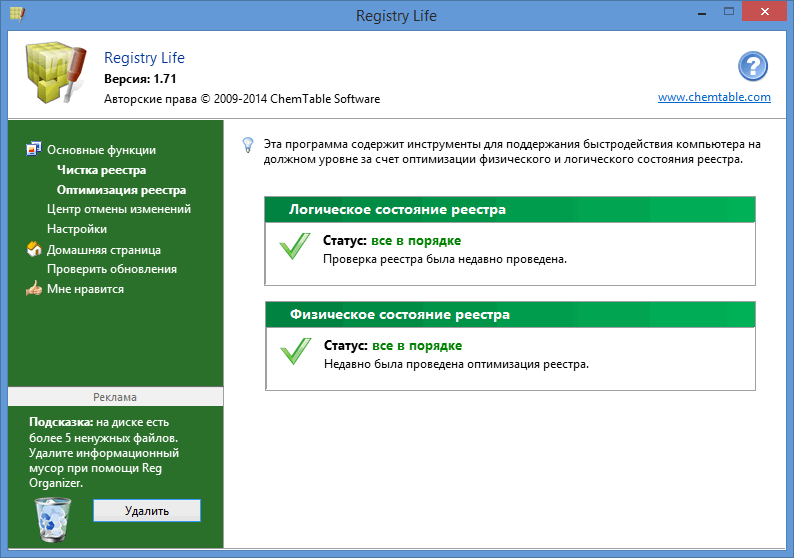The height and width of the screenshot is (558, 794).
Task: Click the green checkmark under Физическое состояние реестра
Action: (x=296, y=351)
